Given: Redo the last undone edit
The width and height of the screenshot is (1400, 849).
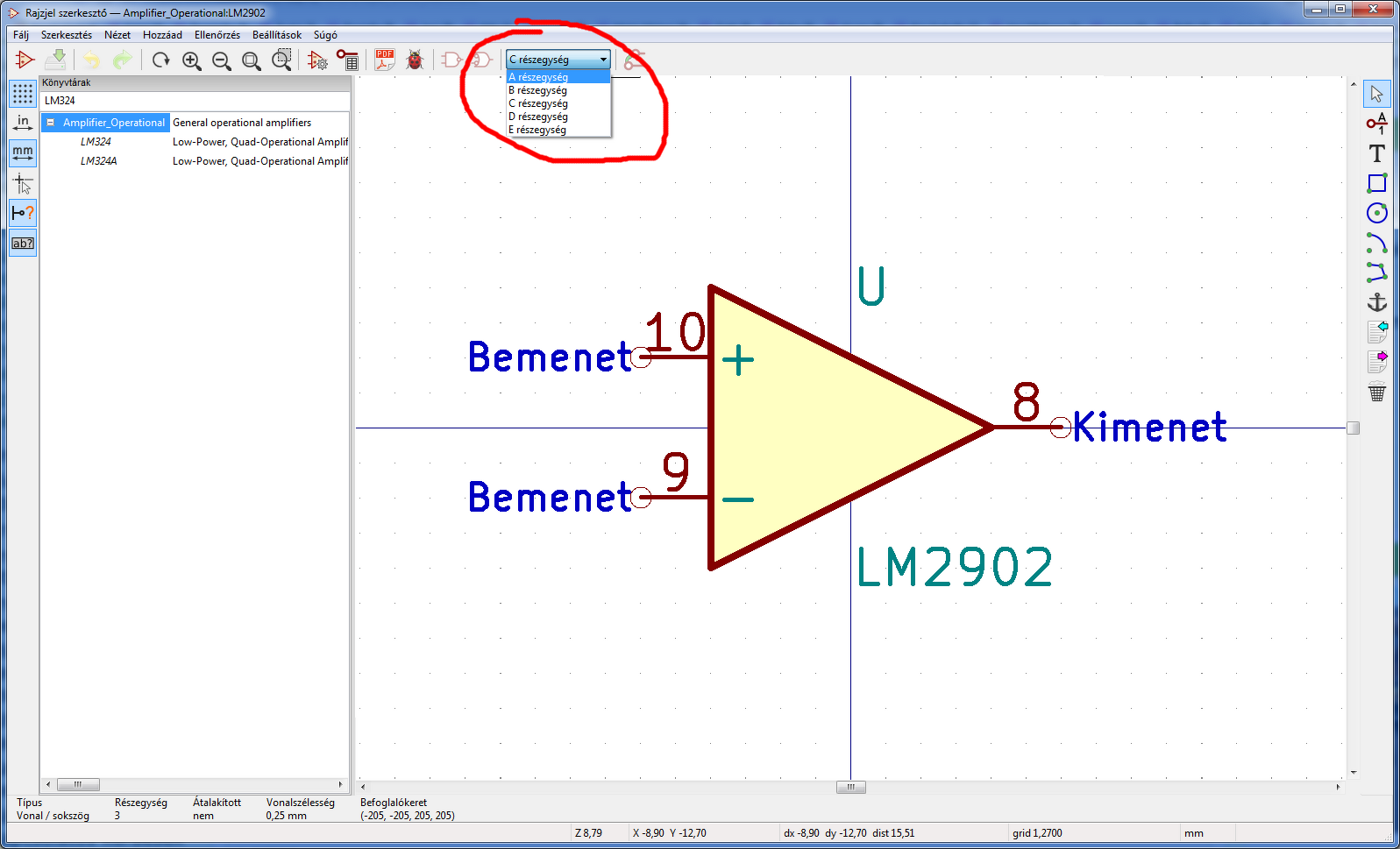Looking at the screenshot, I should [123, 60].
